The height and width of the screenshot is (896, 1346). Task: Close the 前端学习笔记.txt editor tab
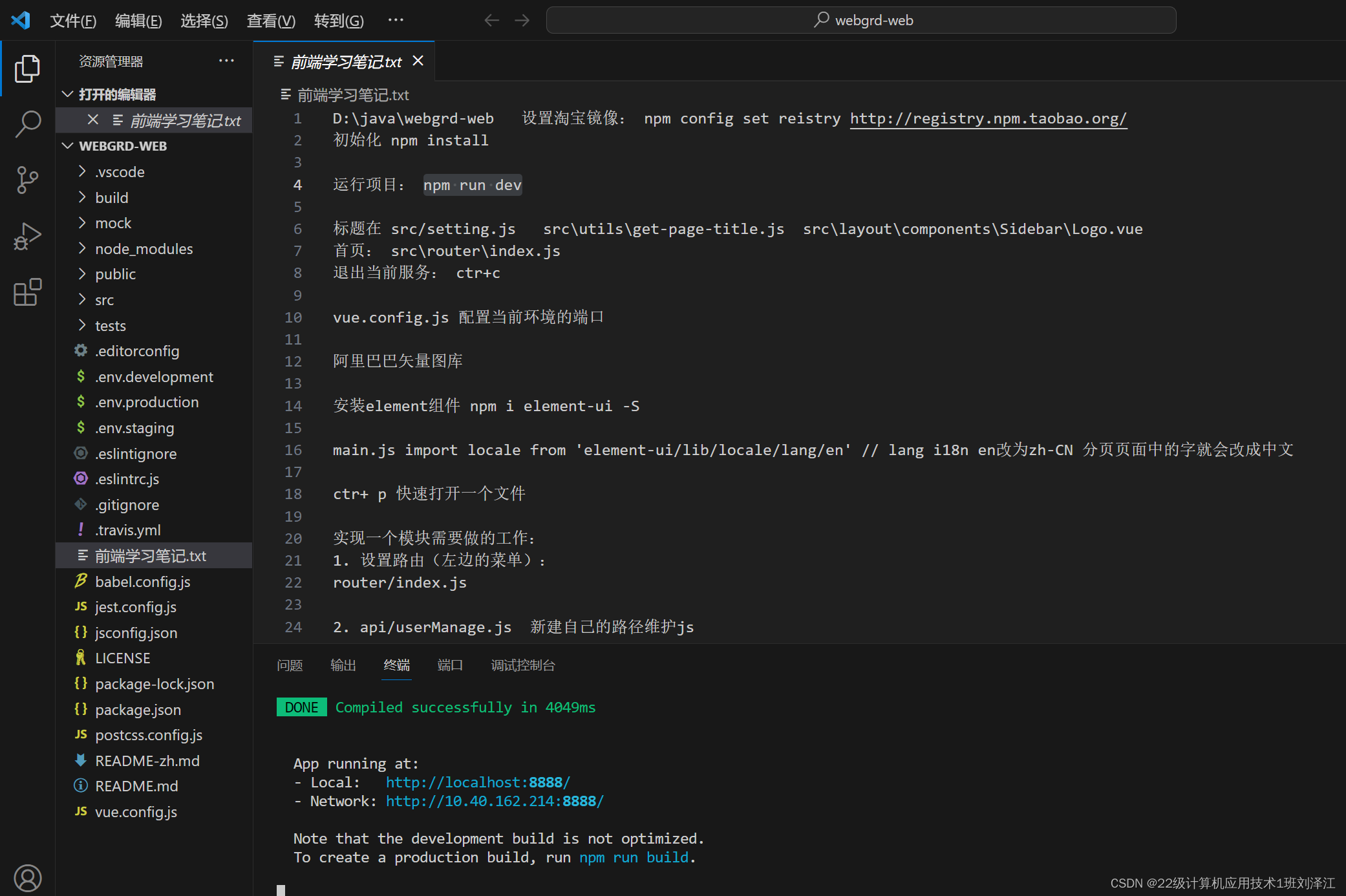pyautogui.click(x=418, y=61)
